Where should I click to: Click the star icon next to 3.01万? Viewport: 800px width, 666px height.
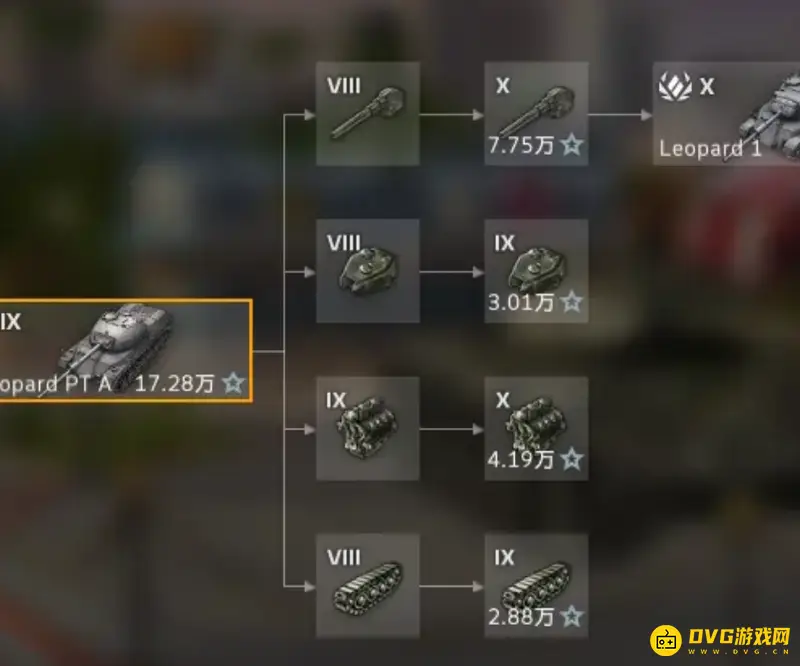(x=572, y=303)
